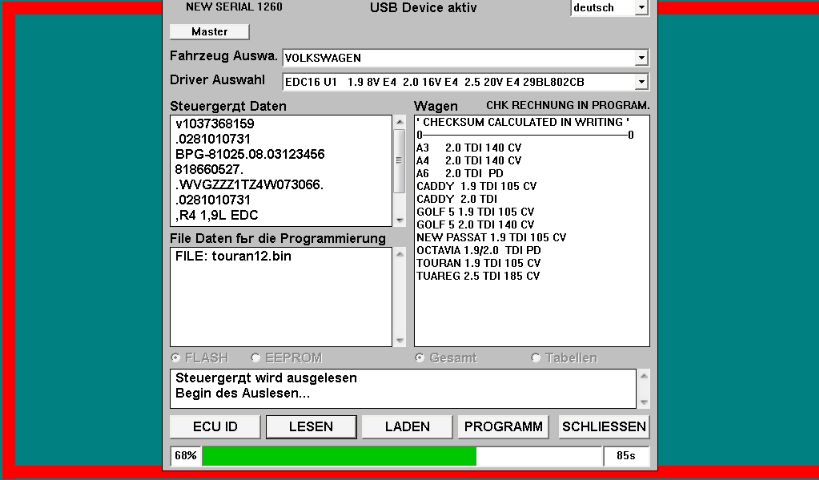The width and height of the screenshot is (819, 480).
Task: Click the LESEN button
Action: pyautogui.click(x=311, y=427)
